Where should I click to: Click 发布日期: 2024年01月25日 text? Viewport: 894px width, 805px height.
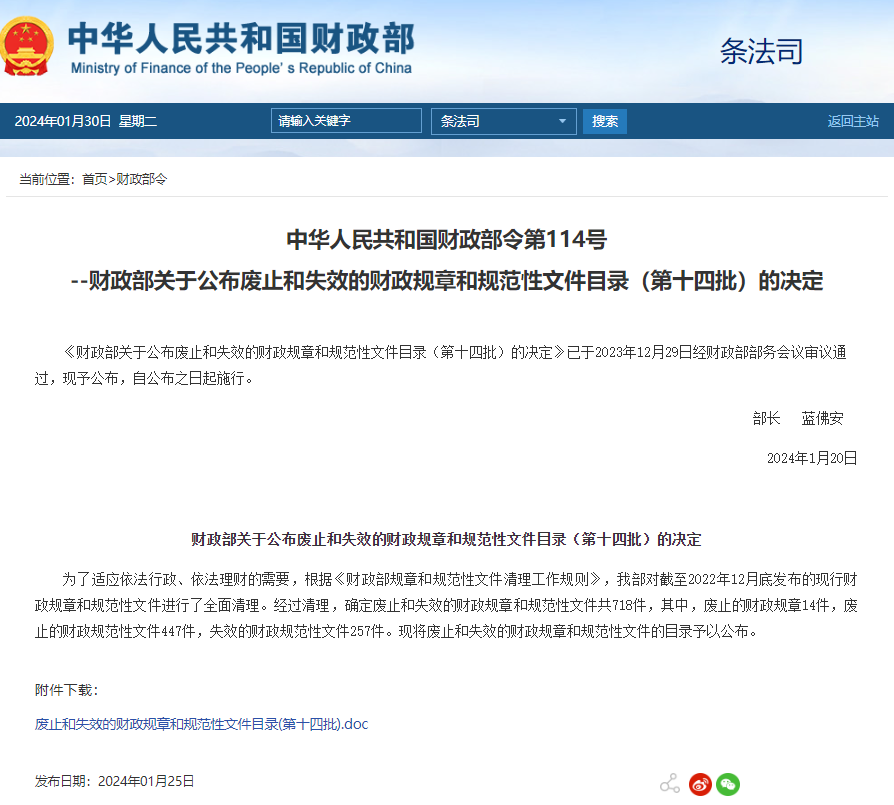114,781
